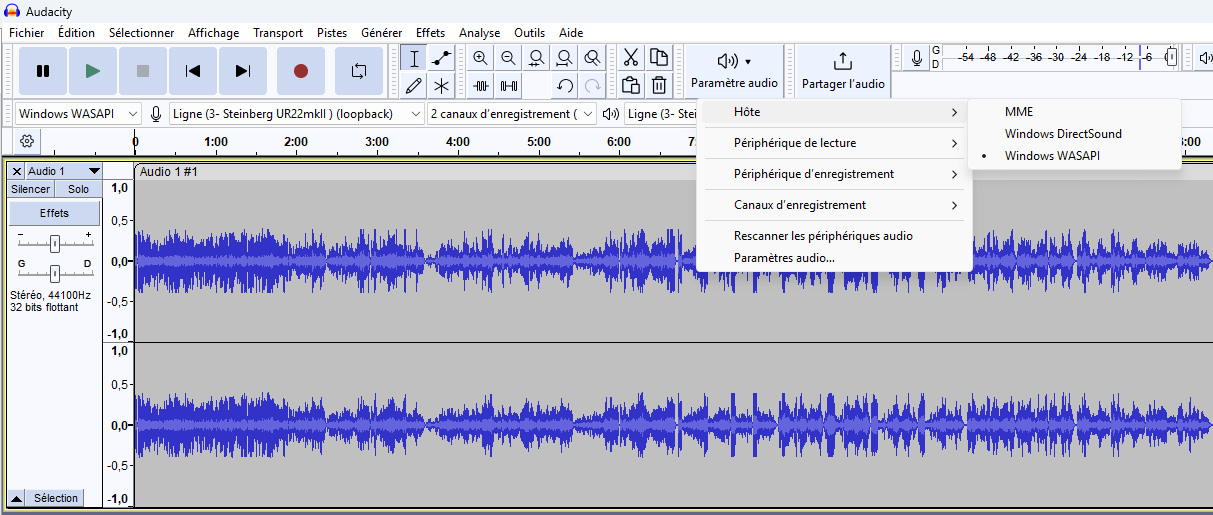Open Paramètres audio... entry
The width and height of the screenshot is (1213, 515).
[835, 258]
